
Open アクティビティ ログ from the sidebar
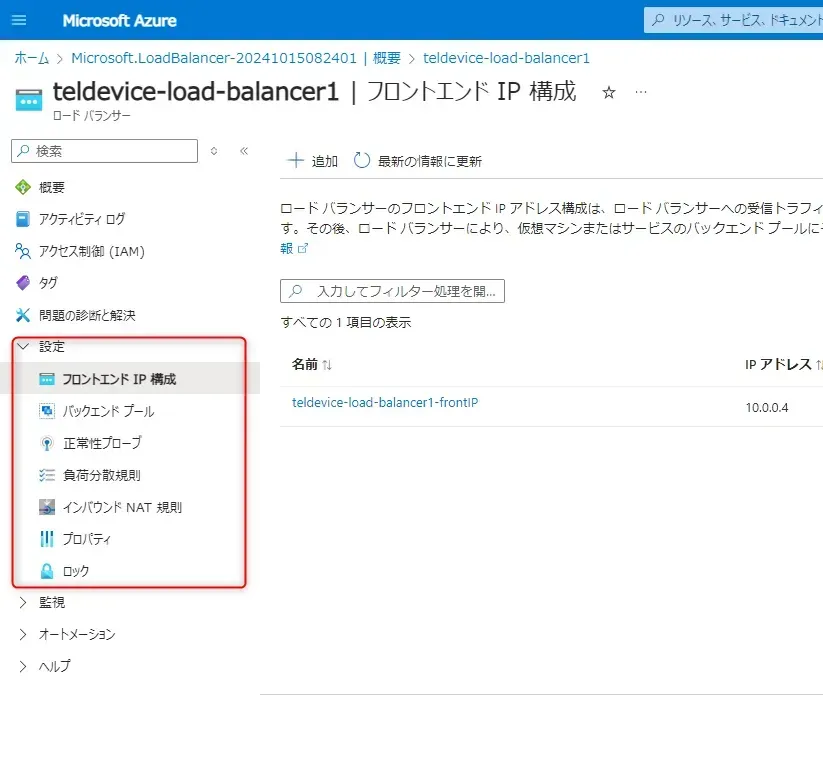click(x=82, y=219)
